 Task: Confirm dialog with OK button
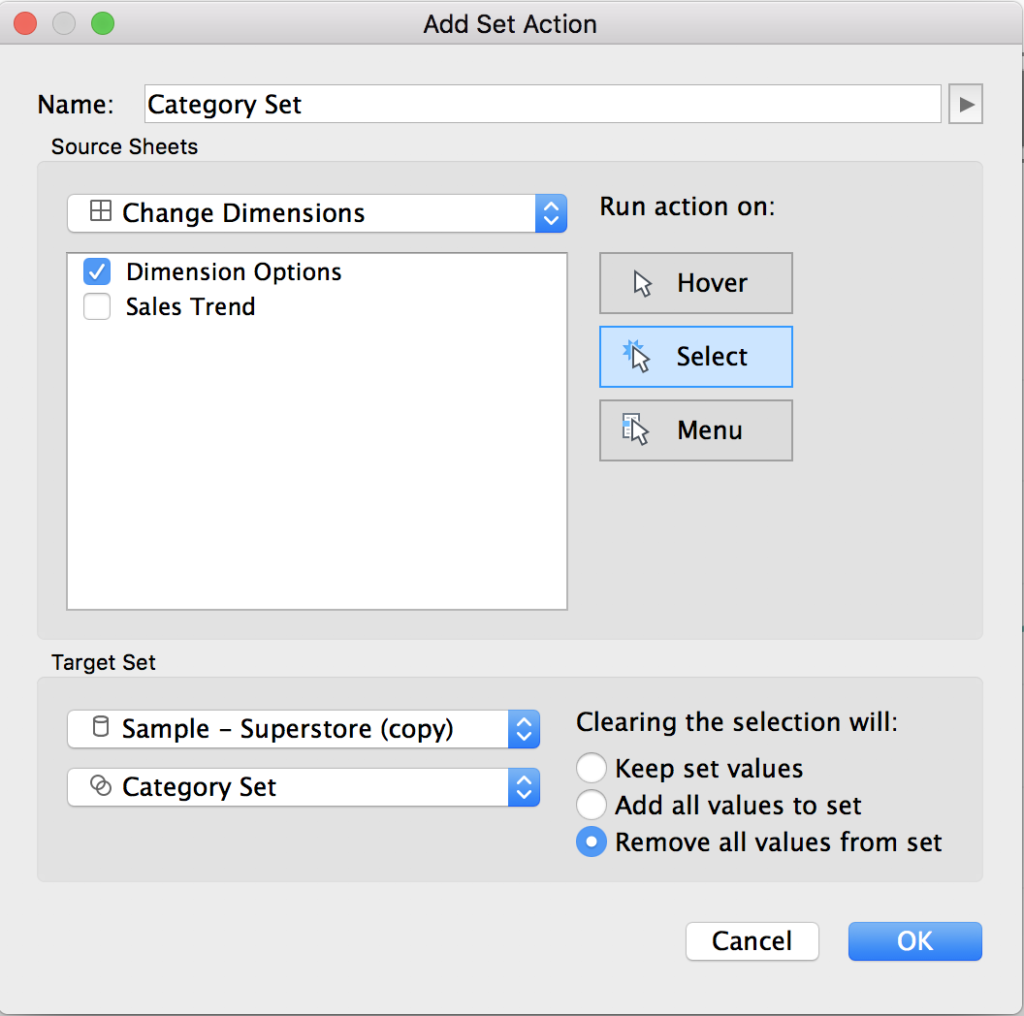click(x=915, y=941)
